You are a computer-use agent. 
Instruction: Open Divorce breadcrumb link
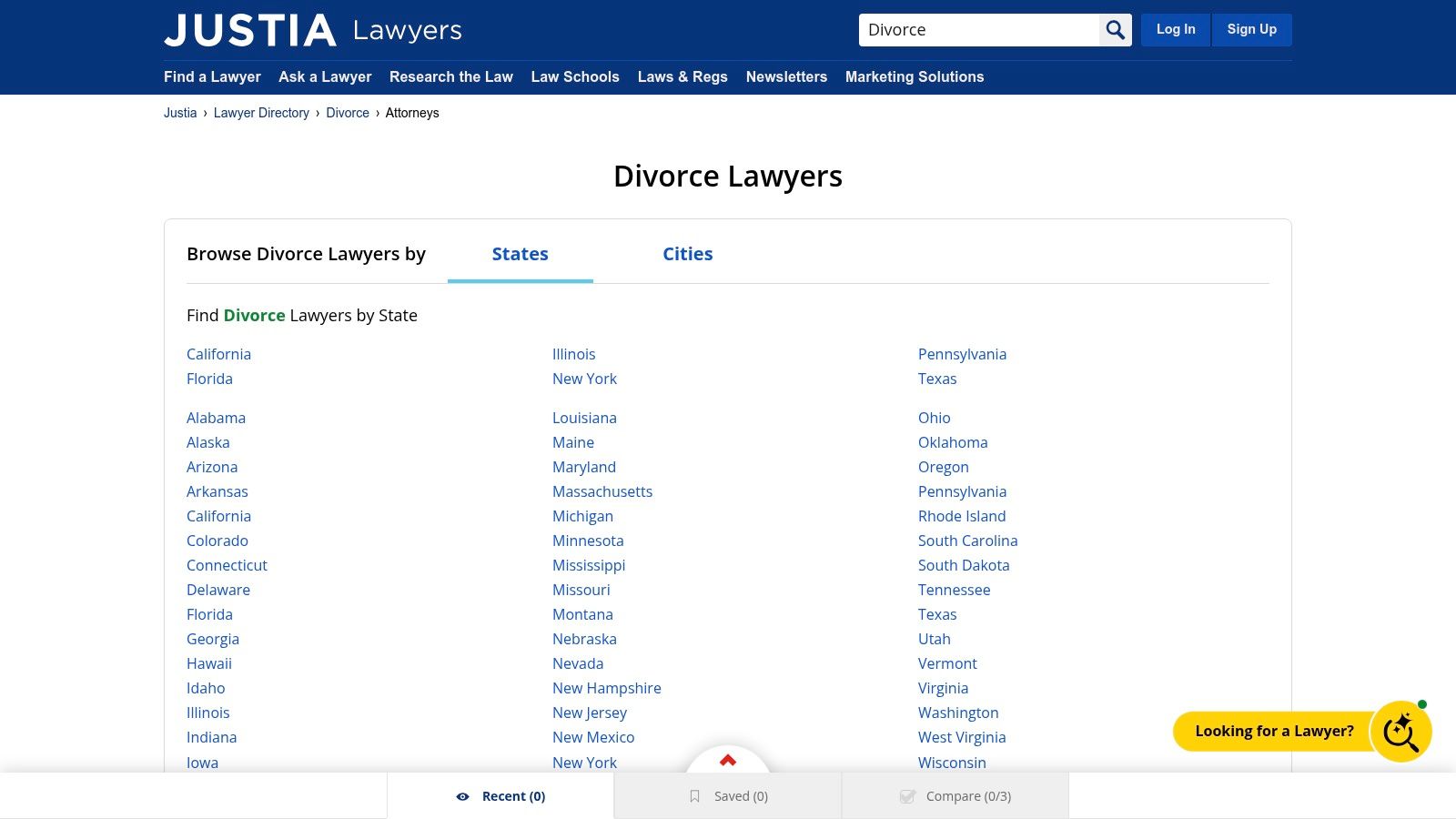(348, 113)
